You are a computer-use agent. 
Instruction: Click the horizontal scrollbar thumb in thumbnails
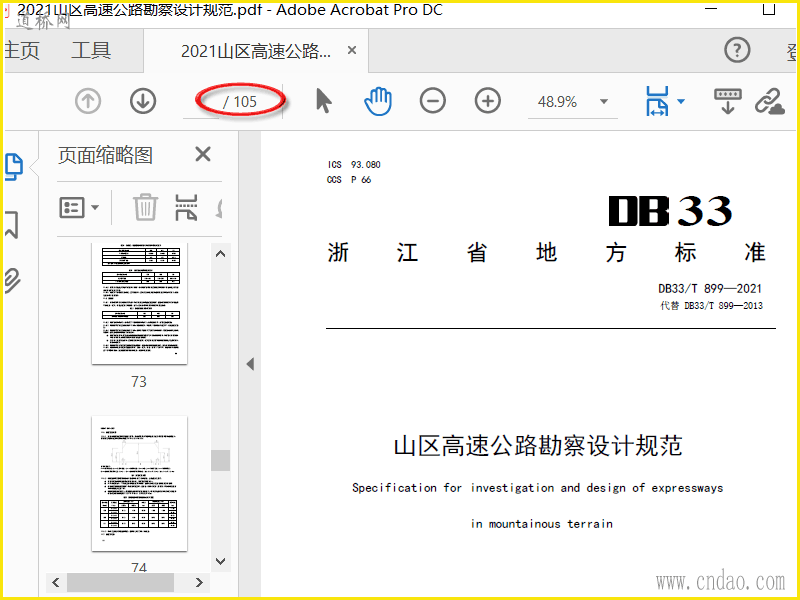click(x=120, y=582)
